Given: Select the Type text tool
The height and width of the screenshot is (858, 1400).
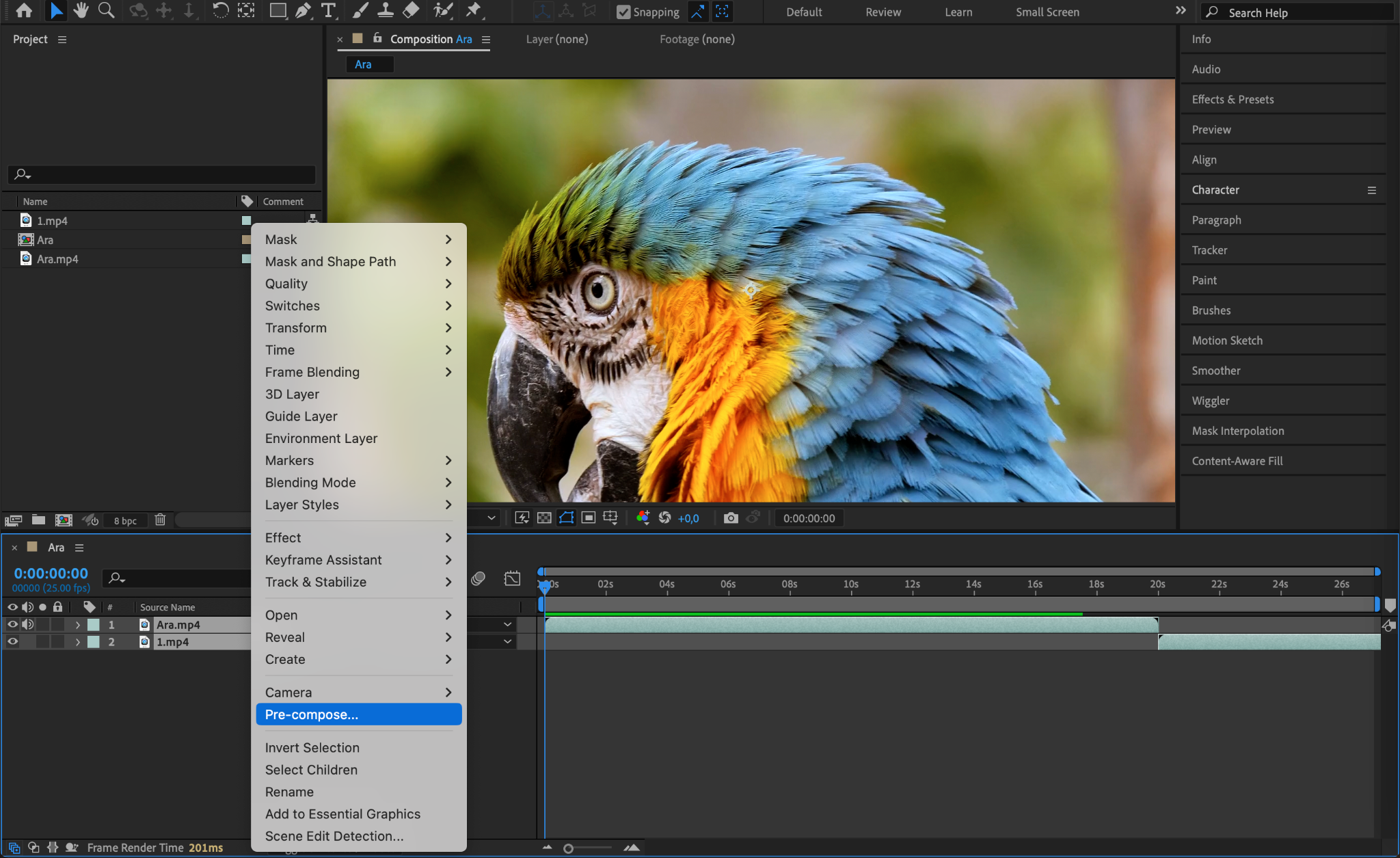Looking at the screenshot, I should pos(329,10).
